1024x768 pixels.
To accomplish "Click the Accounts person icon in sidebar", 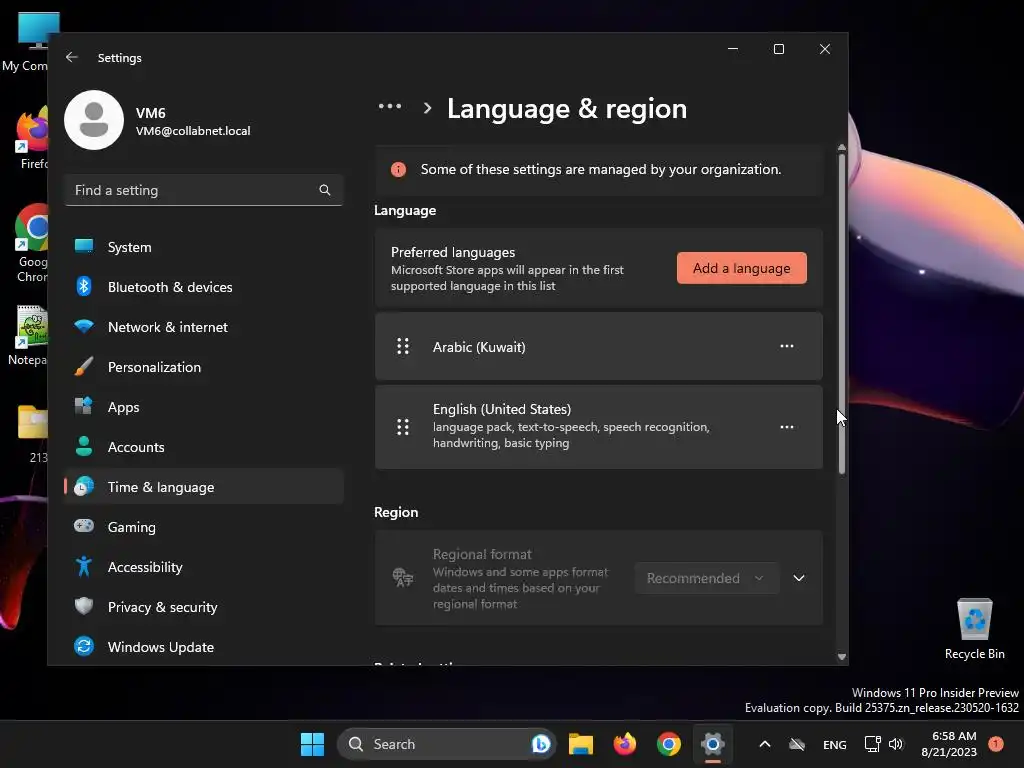I will click(84, 446).
